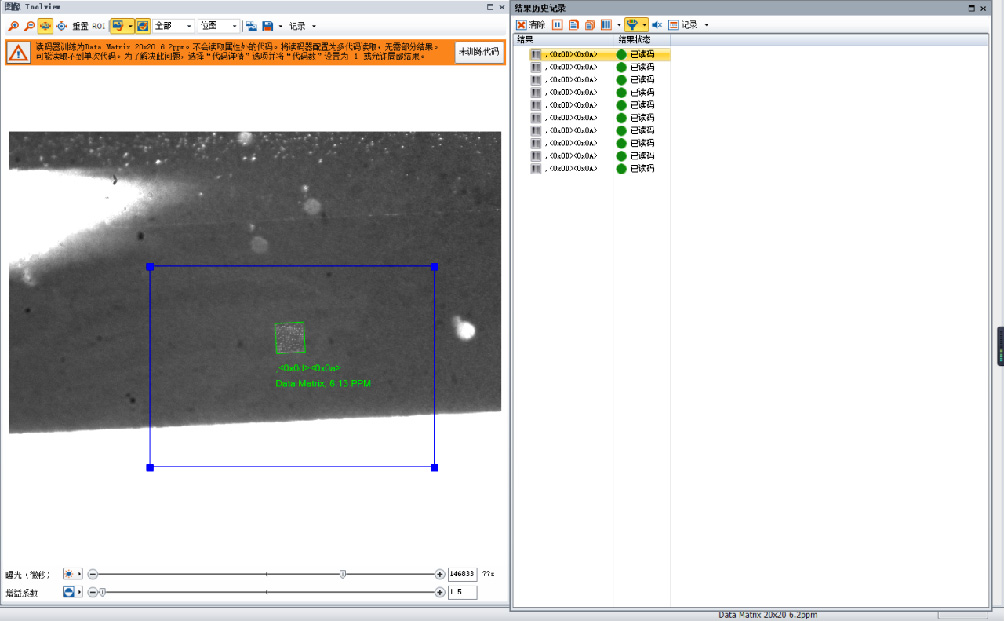Click the green Data Matrix PPM result label
This screenshot has width=1005, height=621.
pos(323,383)
